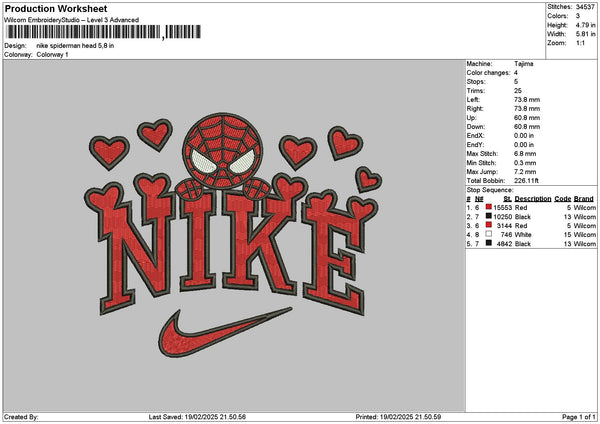Screen dimensions: 600x424
Task: Click the 'Stop Sequence:' heading
Action: click(490, 190)
